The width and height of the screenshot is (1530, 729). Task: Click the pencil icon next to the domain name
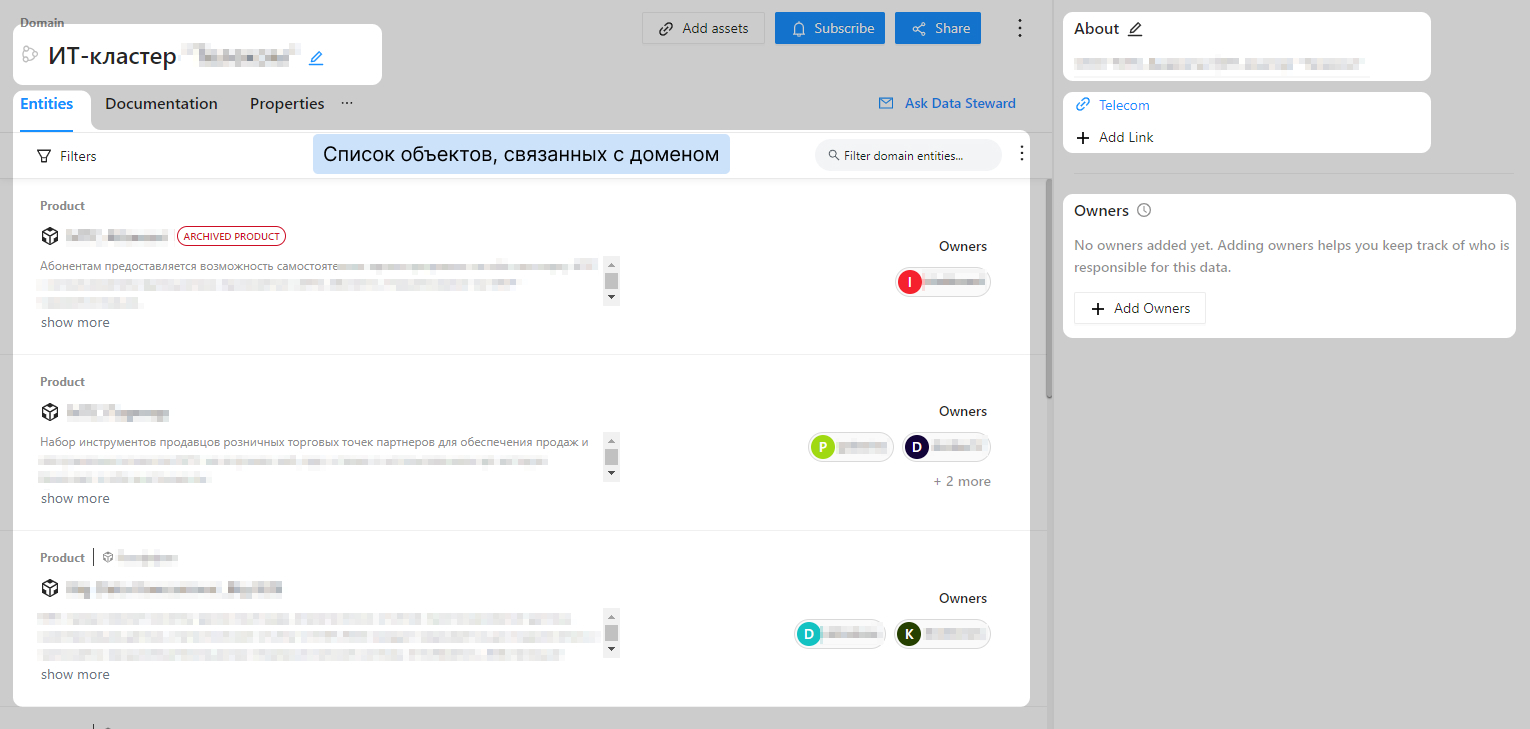click(316, 58)
